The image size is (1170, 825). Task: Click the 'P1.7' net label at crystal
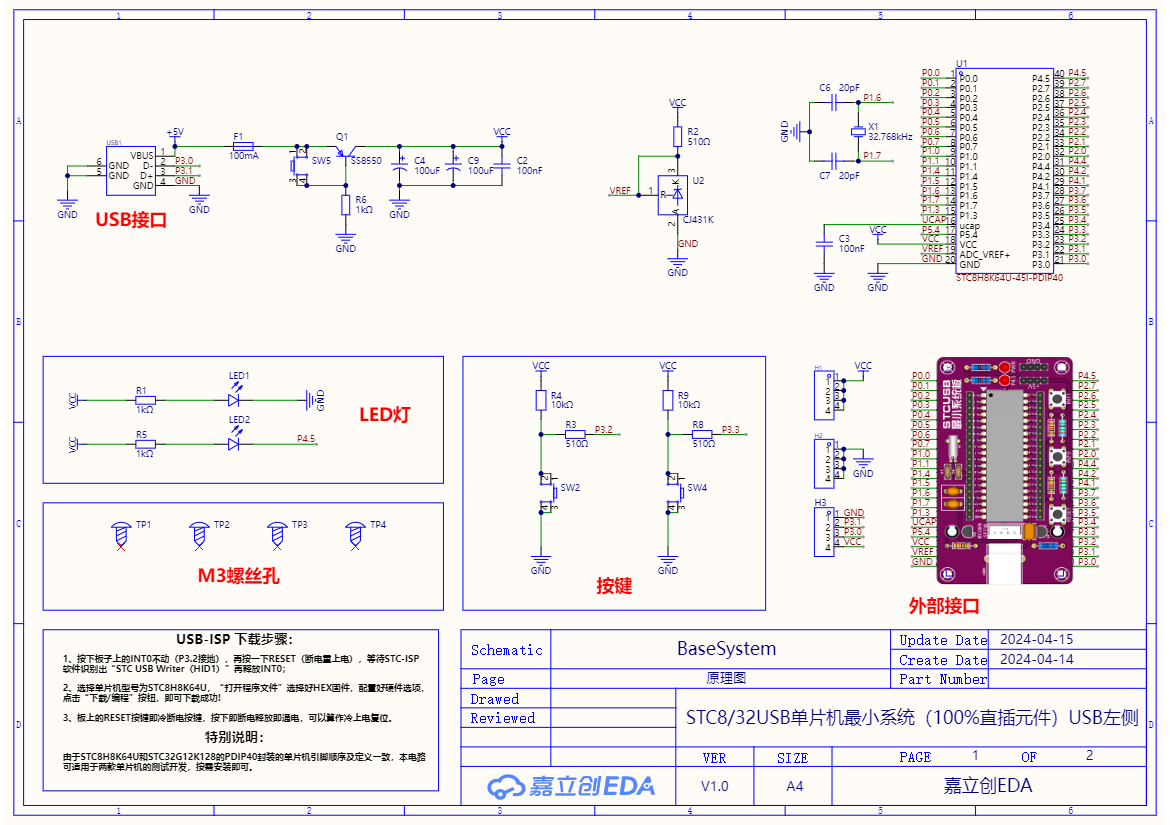(x=872, y=155)
